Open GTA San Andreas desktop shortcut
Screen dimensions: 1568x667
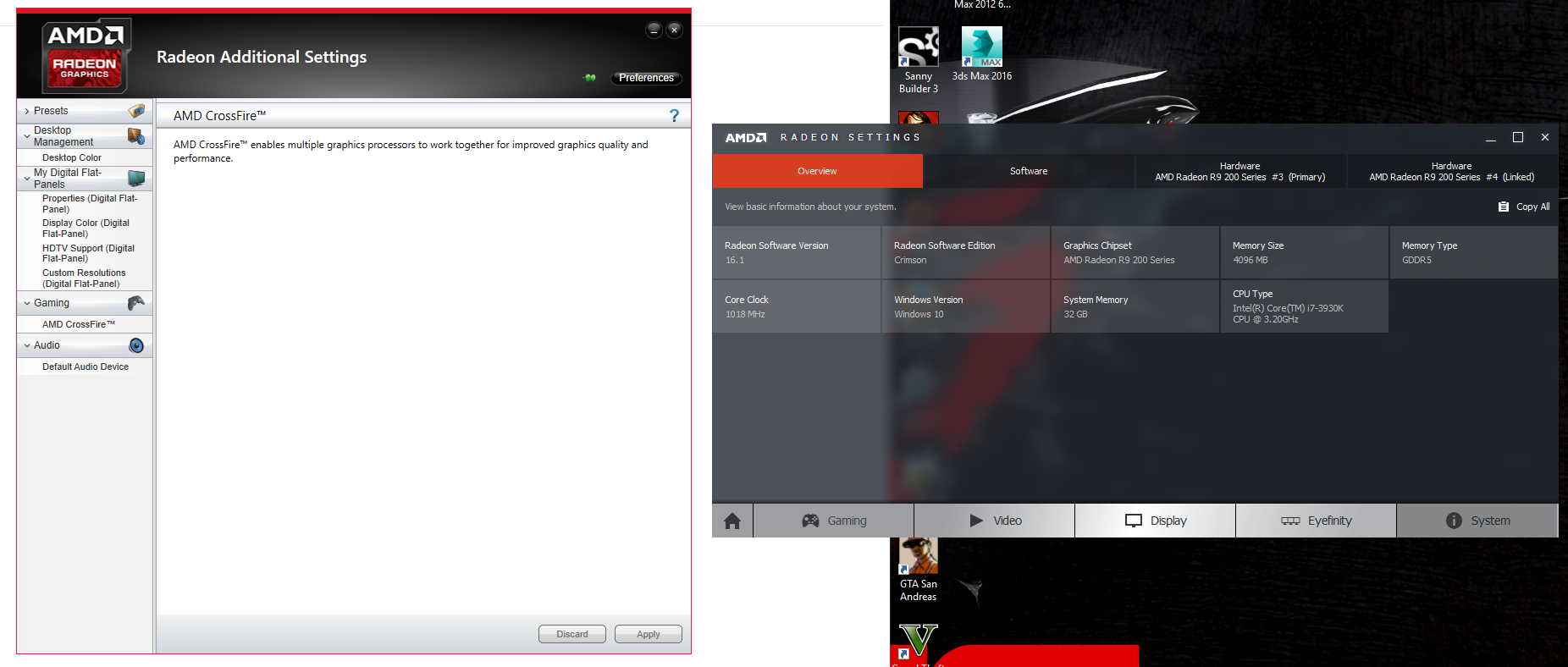pos(919,570)
